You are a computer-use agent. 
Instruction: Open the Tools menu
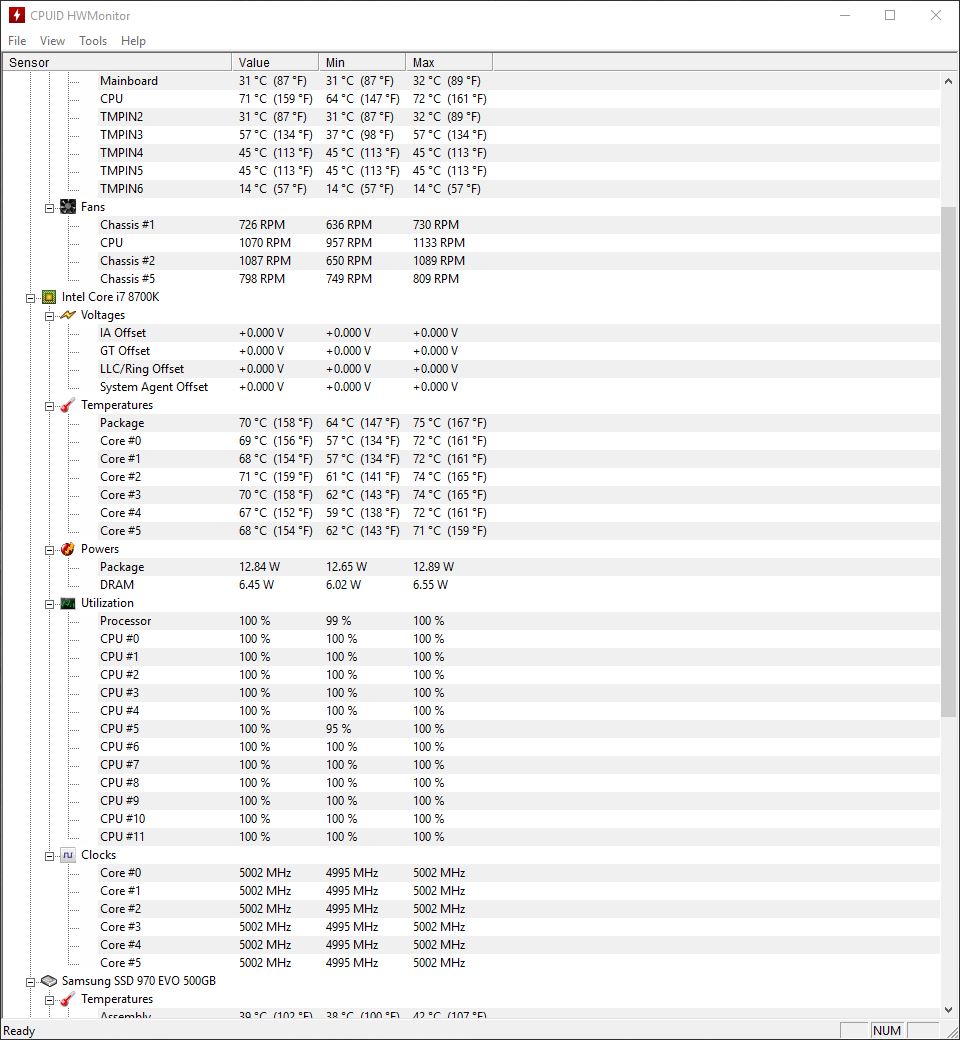coord(93,41)
